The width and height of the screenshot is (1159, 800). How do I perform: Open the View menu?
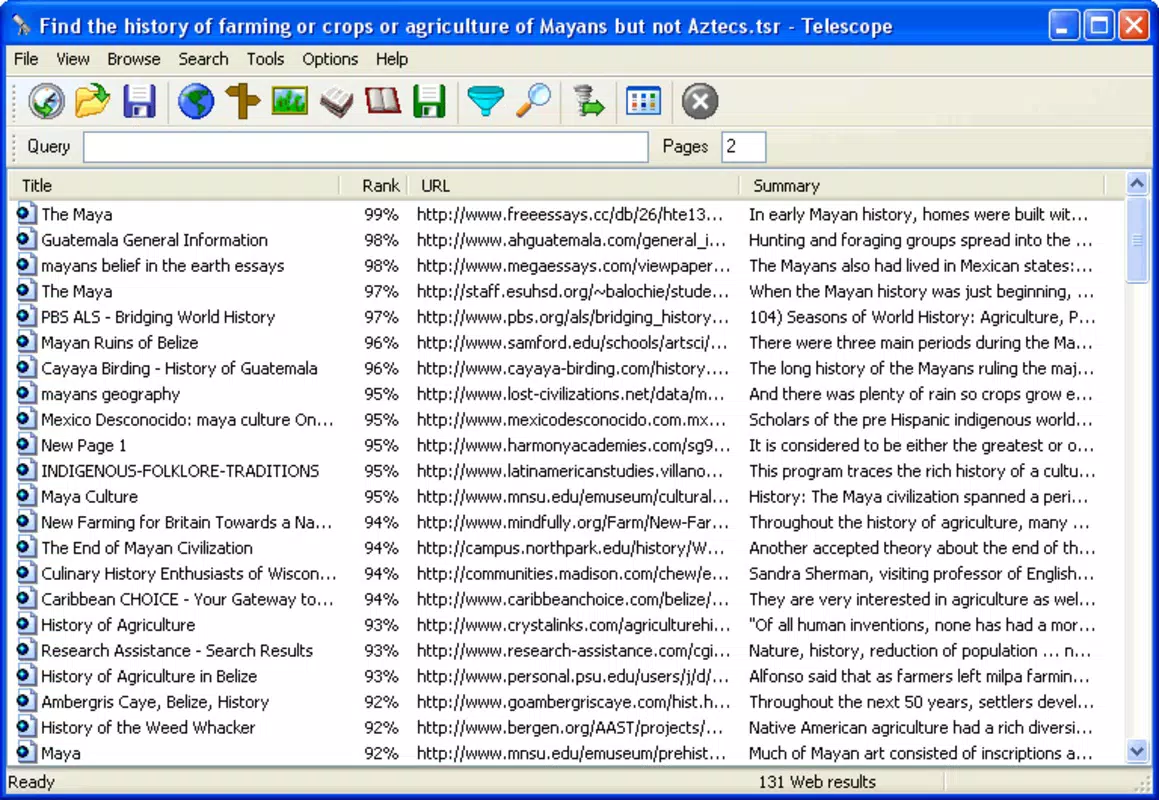pos(72,59)
